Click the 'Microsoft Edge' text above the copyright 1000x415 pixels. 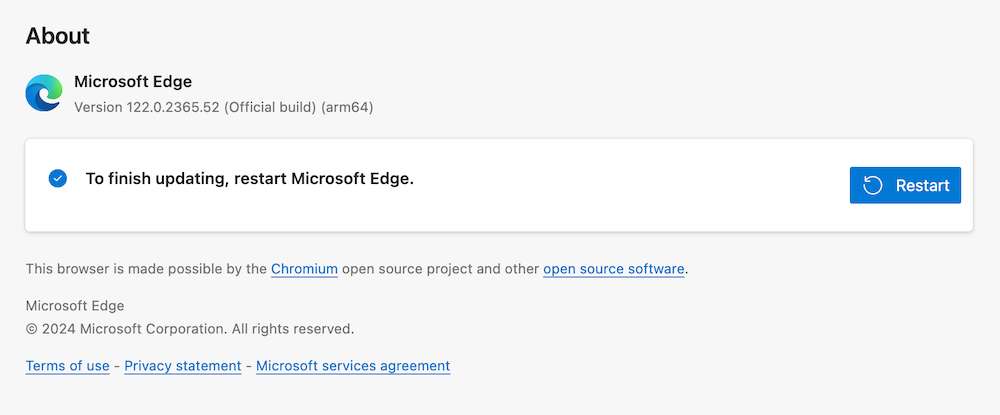75,305
